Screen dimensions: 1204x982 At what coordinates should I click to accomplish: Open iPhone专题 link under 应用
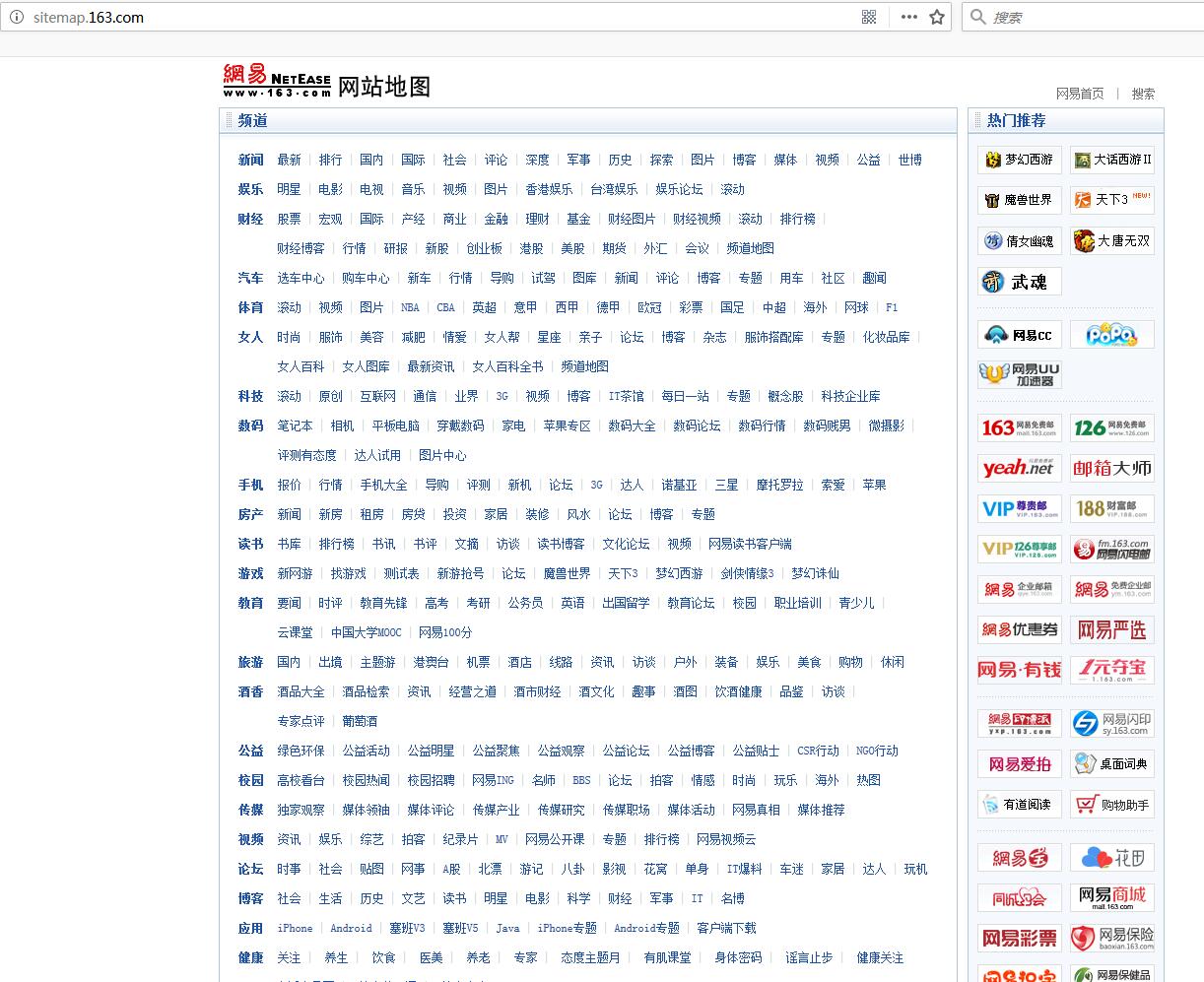pyautogui.click(x=567, y=928)
